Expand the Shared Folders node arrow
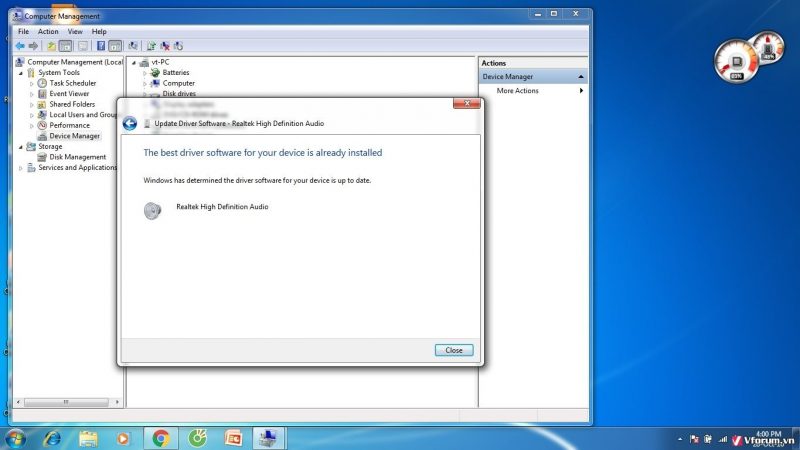This screenshot has width=800, height=450. tap(32, 105)
